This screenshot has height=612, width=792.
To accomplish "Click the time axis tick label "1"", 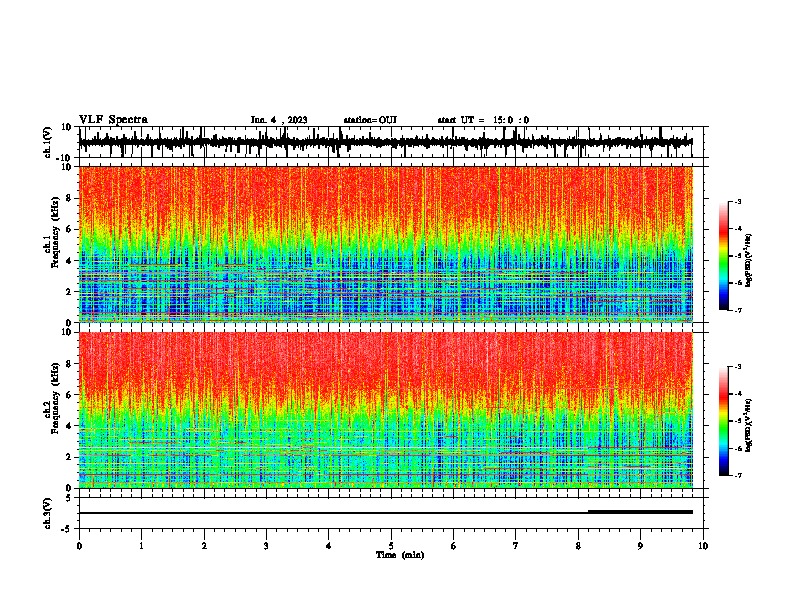I will 141,546.
